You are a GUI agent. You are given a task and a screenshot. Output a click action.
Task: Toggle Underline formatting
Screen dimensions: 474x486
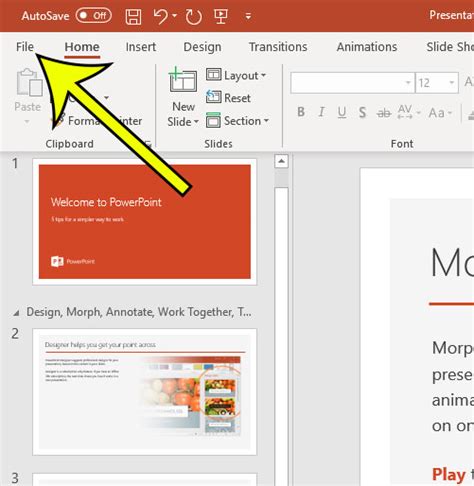(x=342, y=112)
